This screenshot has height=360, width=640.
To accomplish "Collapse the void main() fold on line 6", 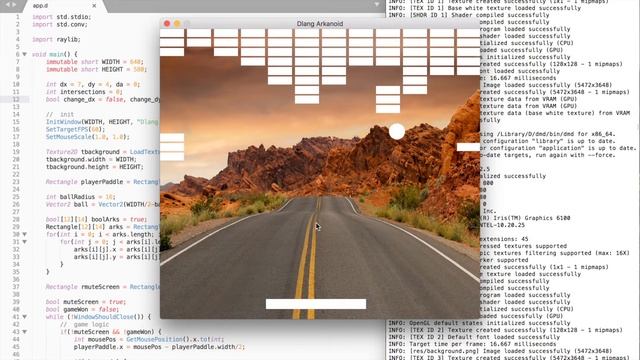I will point(24,54).
